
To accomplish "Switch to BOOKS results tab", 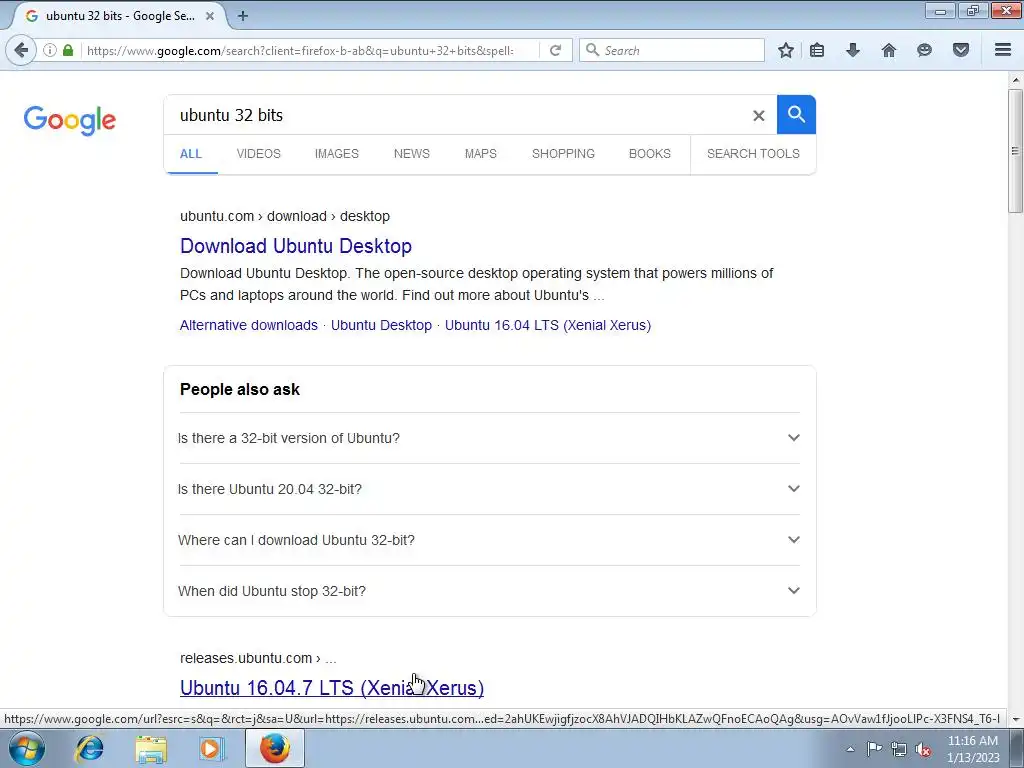I will 650,153.
